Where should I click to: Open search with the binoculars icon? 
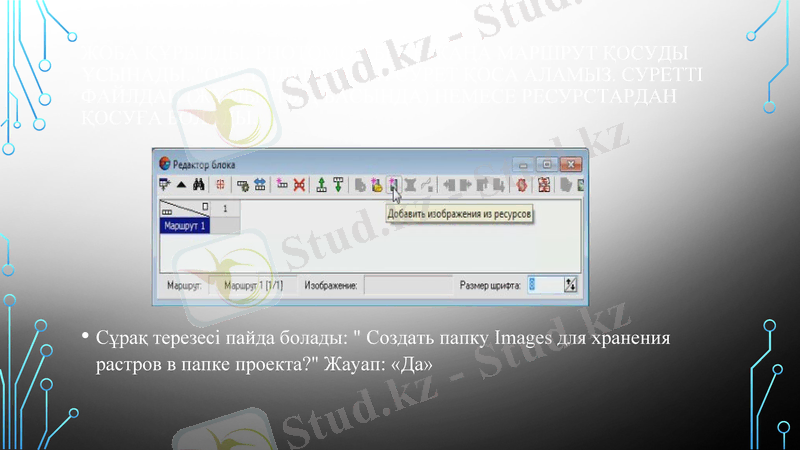click(198, 185)
